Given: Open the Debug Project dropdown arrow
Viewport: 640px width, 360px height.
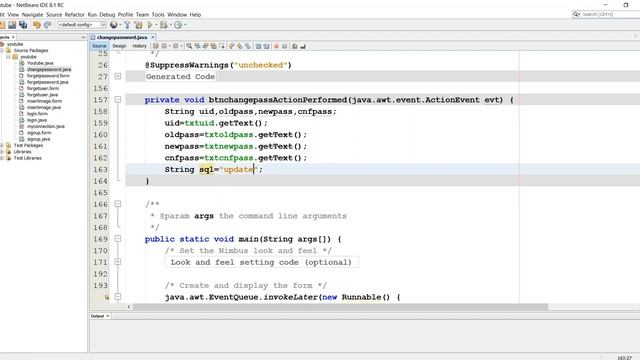Looking at the screenshot, I should 170,25.
